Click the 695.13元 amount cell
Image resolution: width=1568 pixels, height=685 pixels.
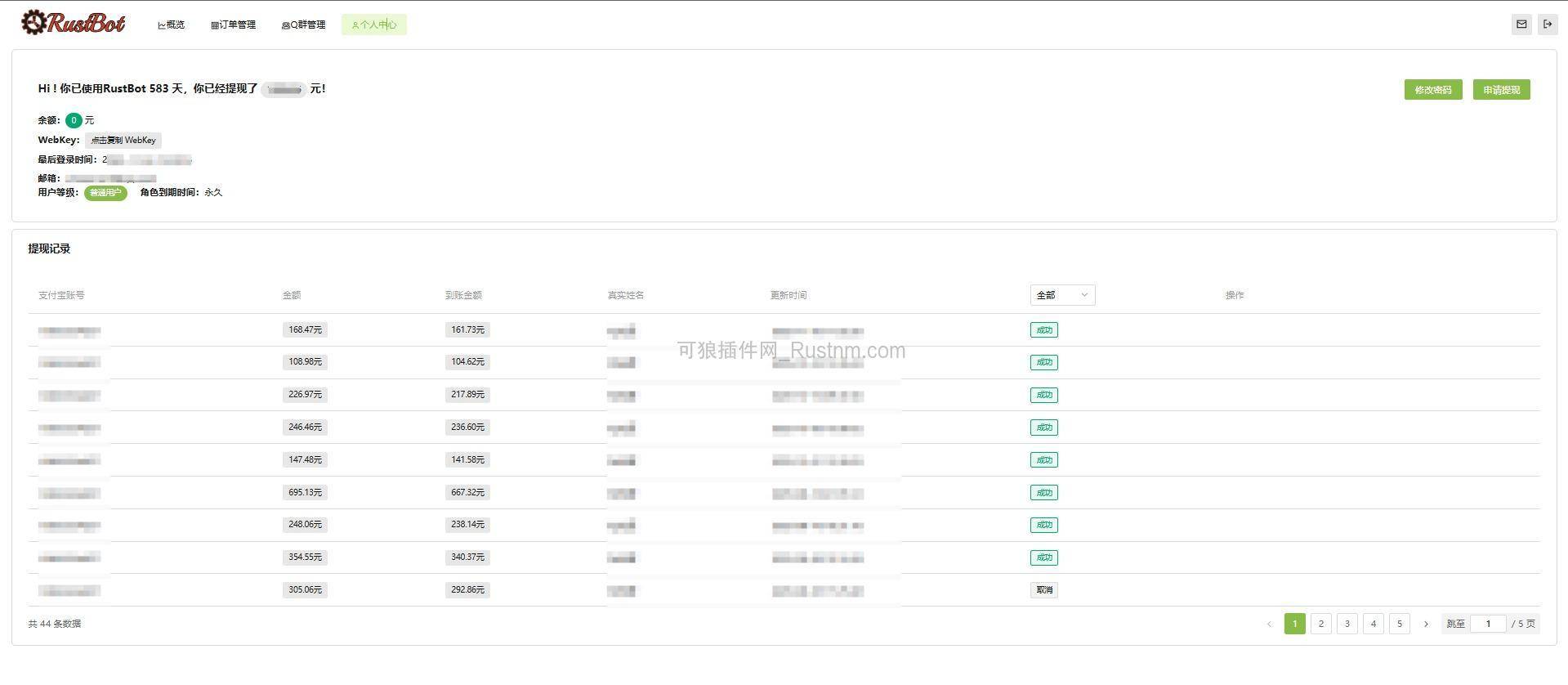tap(305, 493)
